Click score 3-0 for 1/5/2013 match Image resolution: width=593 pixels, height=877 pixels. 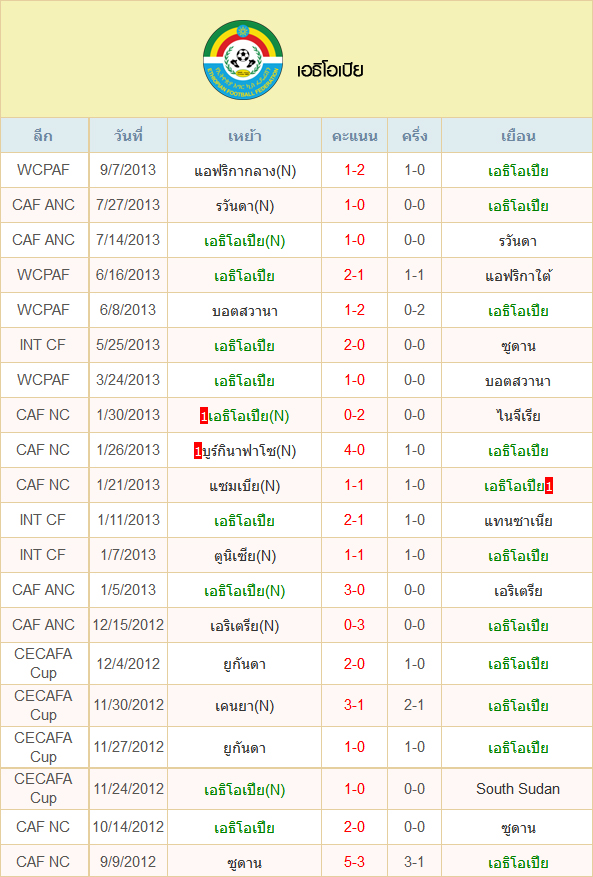355,591
